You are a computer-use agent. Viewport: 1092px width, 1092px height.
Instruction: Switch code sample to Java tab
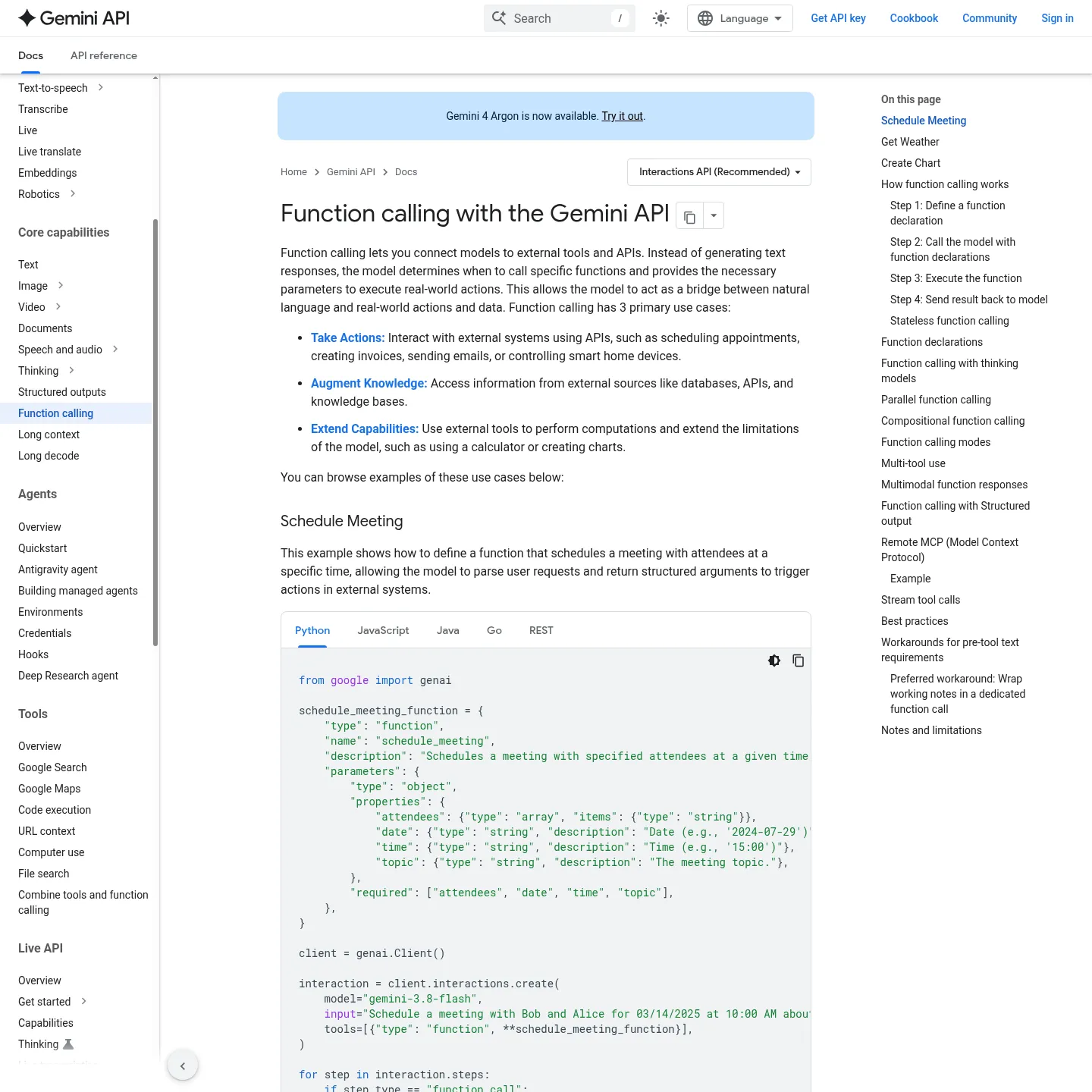[448, 630]
